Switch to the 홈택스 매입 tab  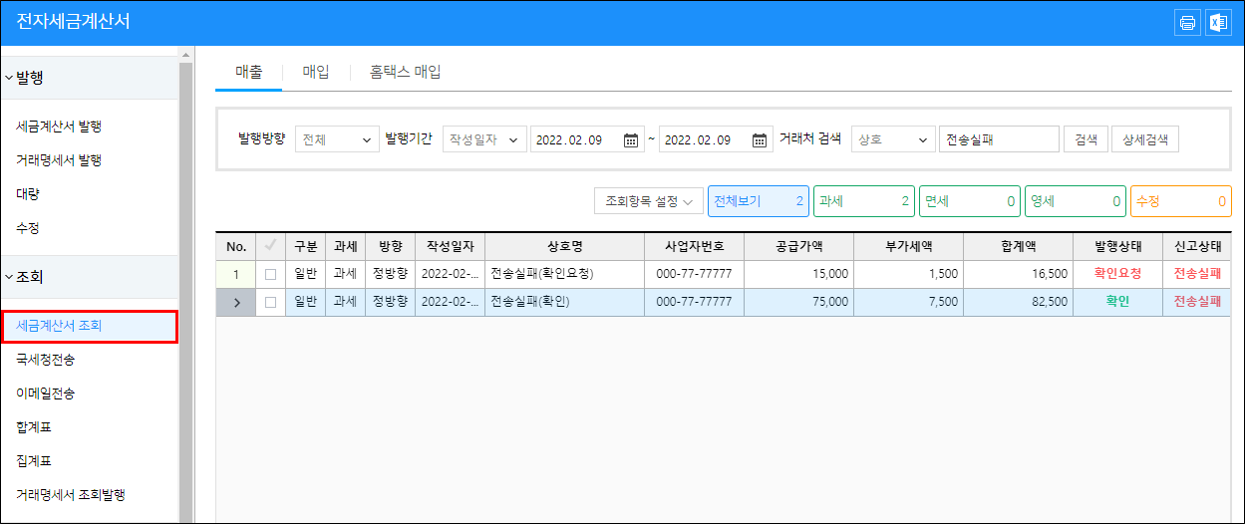[x=405, y=72]
